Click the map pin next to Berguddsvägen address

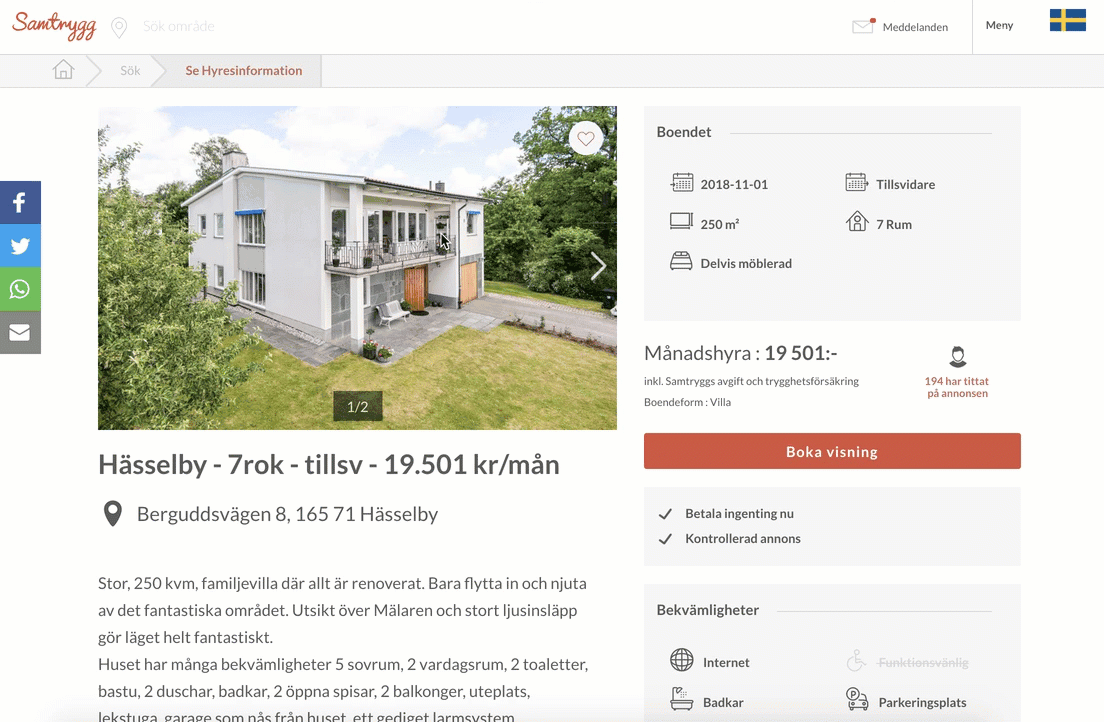(113, 514)
